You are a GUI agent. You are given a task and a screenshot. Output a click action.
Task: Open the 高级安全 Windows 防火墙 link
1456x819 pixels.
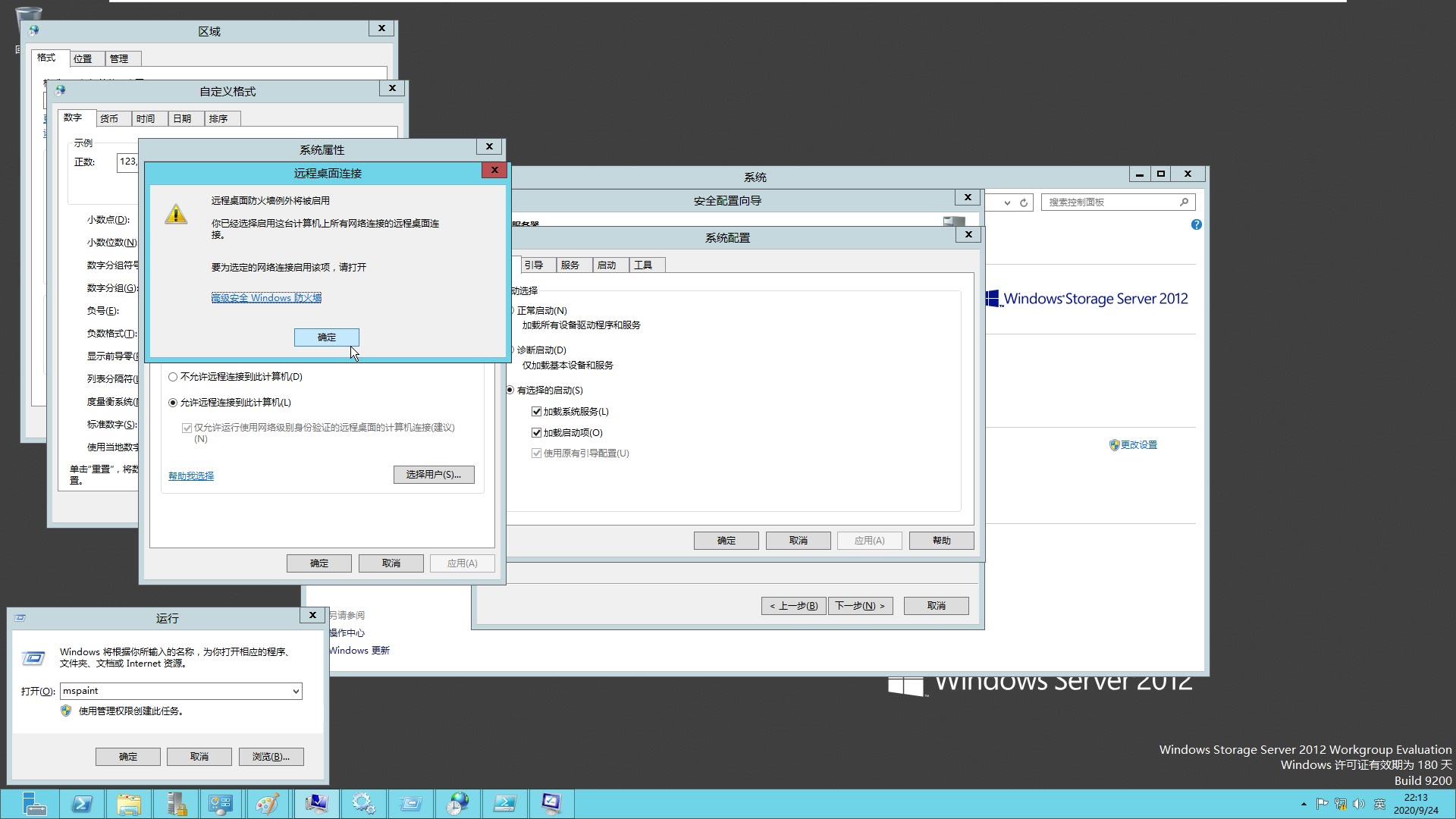pyautogui.click(x=266, y=298)
